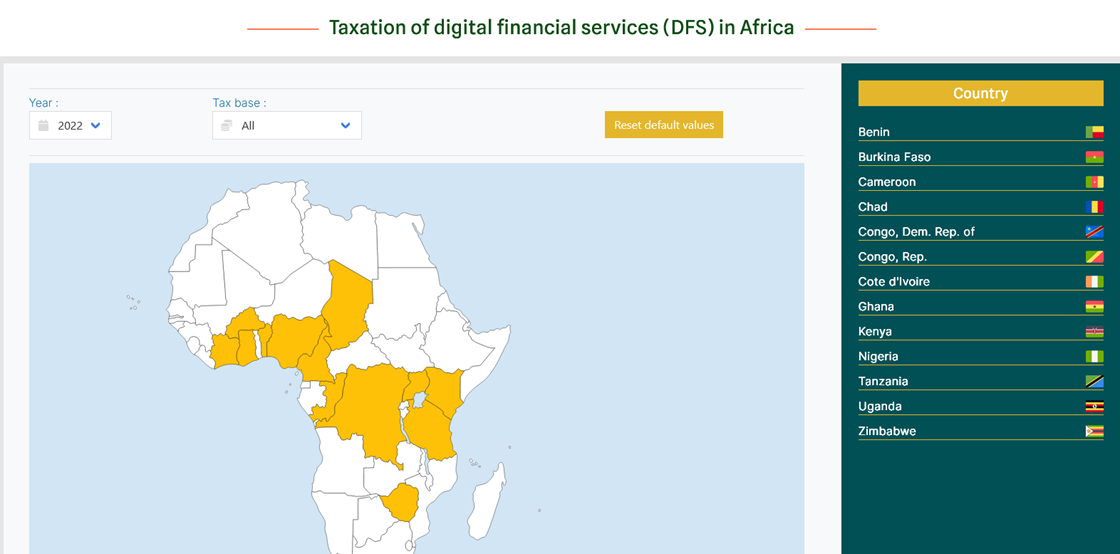Click the Ghana flag icon
The width and height of the screenshot is (1120, 554).
point(1094,307)
